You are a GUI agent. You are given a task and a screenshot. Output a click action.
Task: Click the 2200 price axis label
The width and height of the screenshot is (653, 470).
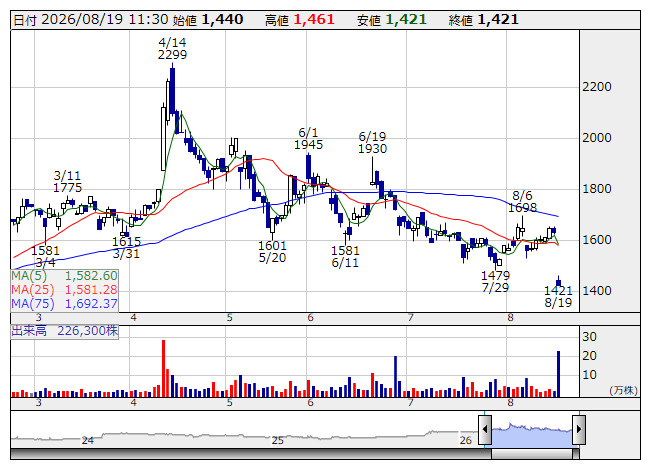pyautogui.click(x=597, y=87)
